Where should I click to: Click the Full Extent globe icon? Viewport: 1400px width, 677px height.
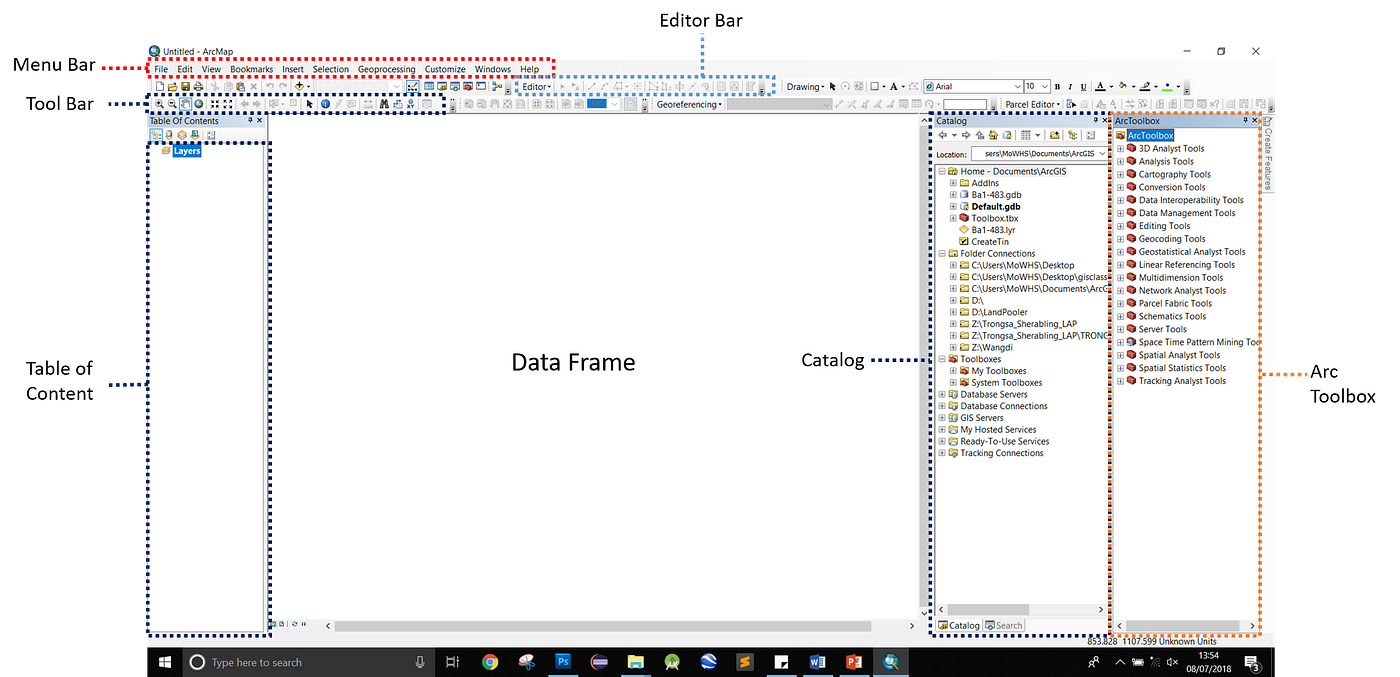click(x=198, y=104)
